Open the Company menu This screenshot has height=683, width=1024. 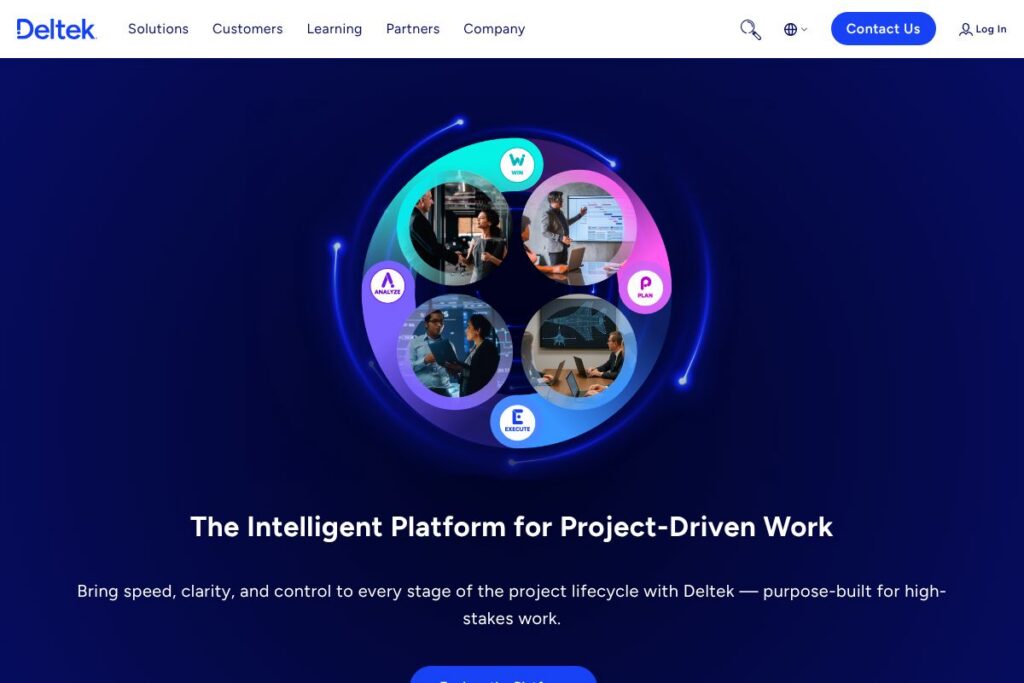(494, 29)
